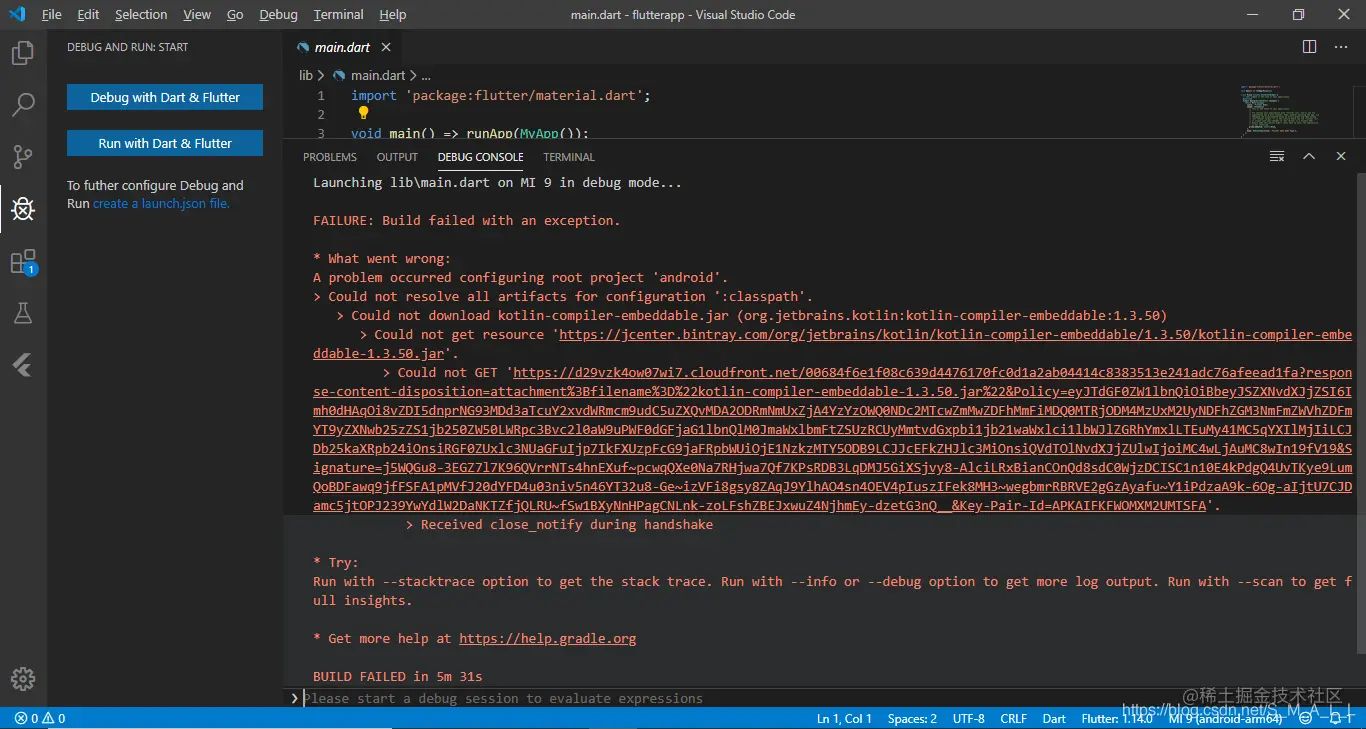Split the editor right
This screenshot has height=729, width=1366.
(x=1309, y=47)
